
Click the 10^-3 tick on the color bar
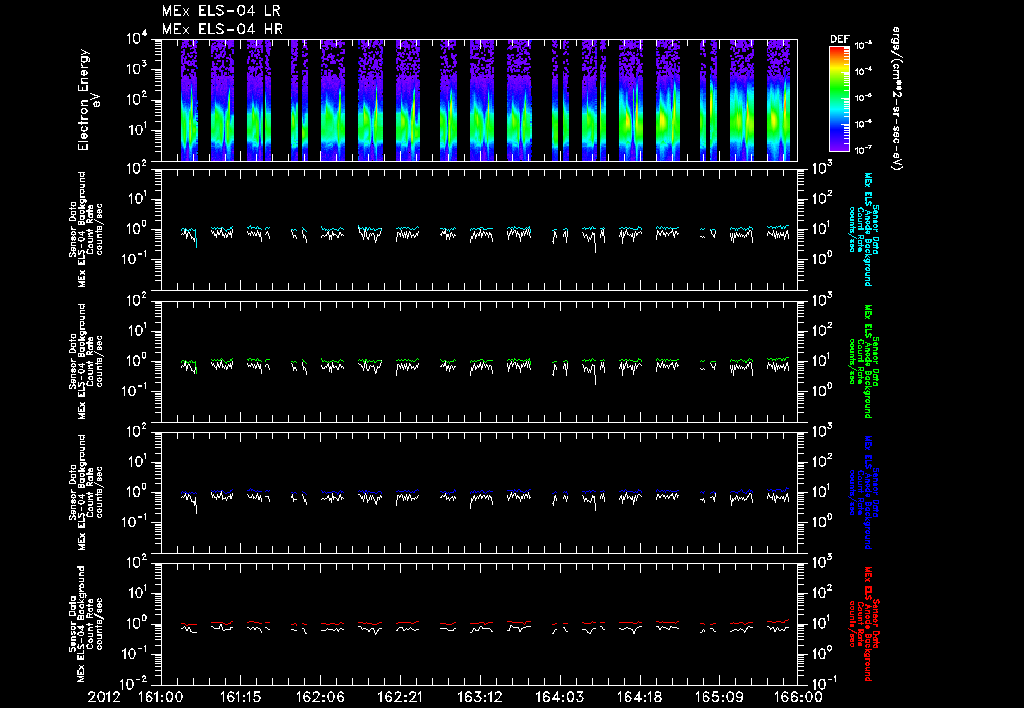click(x=863, y=46)
